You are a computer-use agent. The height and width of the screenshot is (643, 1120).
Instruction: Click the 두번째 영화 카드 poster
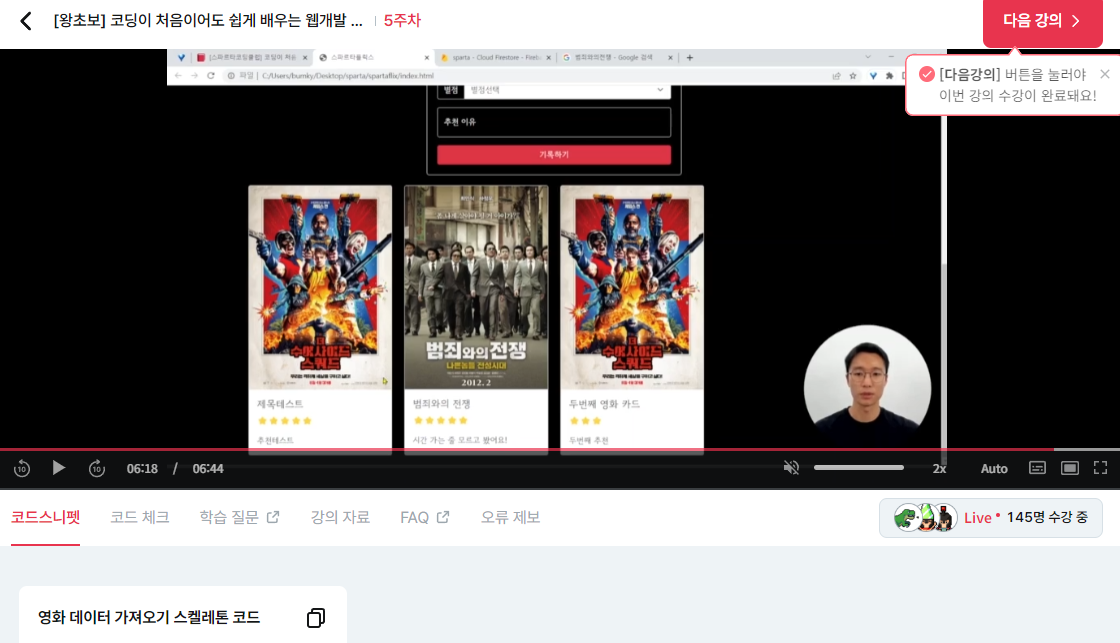(632, 287)
